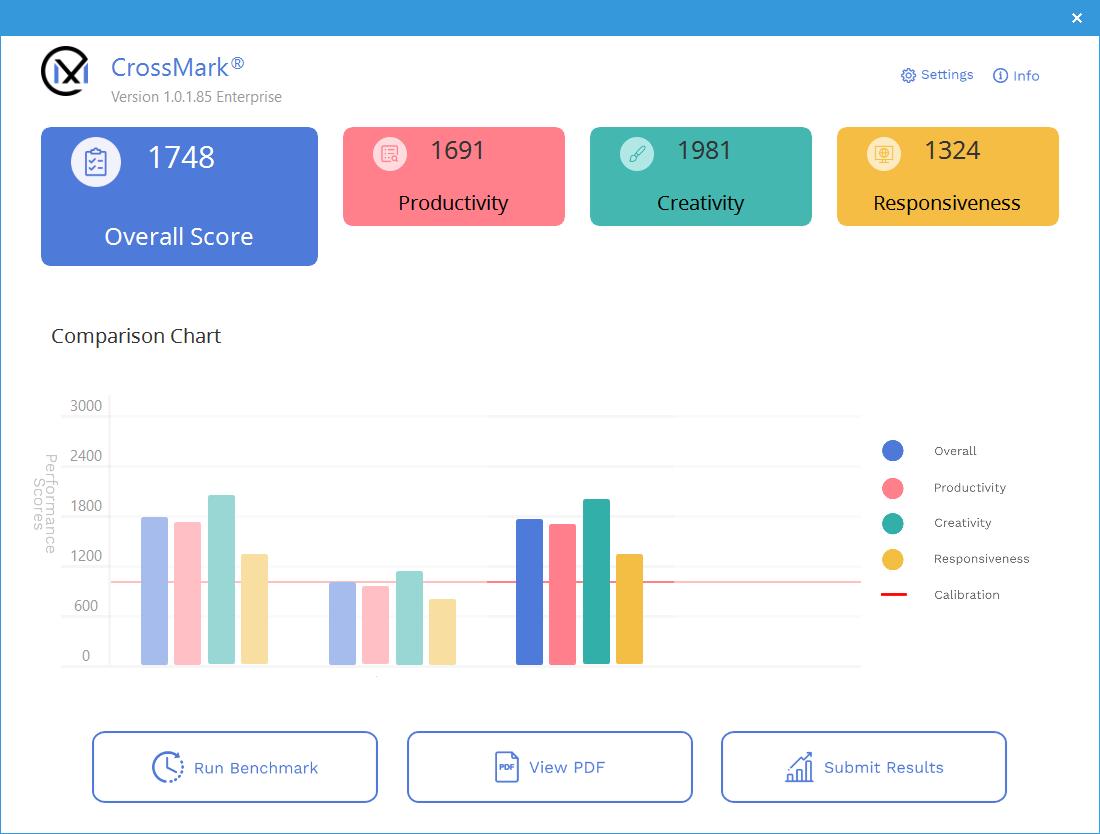This screenshot has height=834, width=1100.
Task: Click the CrossMark logo icon
Action: pos(65,71)
